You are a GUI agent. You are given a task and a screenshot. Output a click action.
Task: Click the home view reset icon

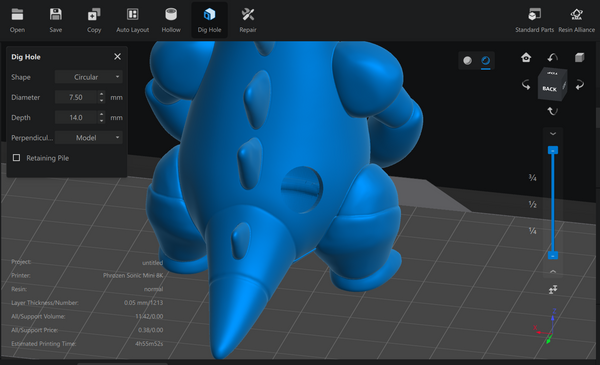click(x=526, y=57)
